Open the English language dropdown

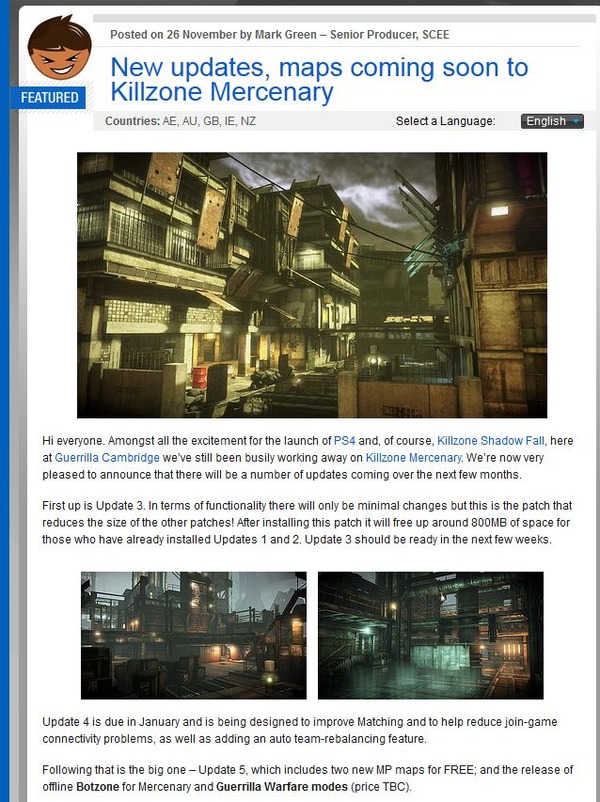pos(552,121)
